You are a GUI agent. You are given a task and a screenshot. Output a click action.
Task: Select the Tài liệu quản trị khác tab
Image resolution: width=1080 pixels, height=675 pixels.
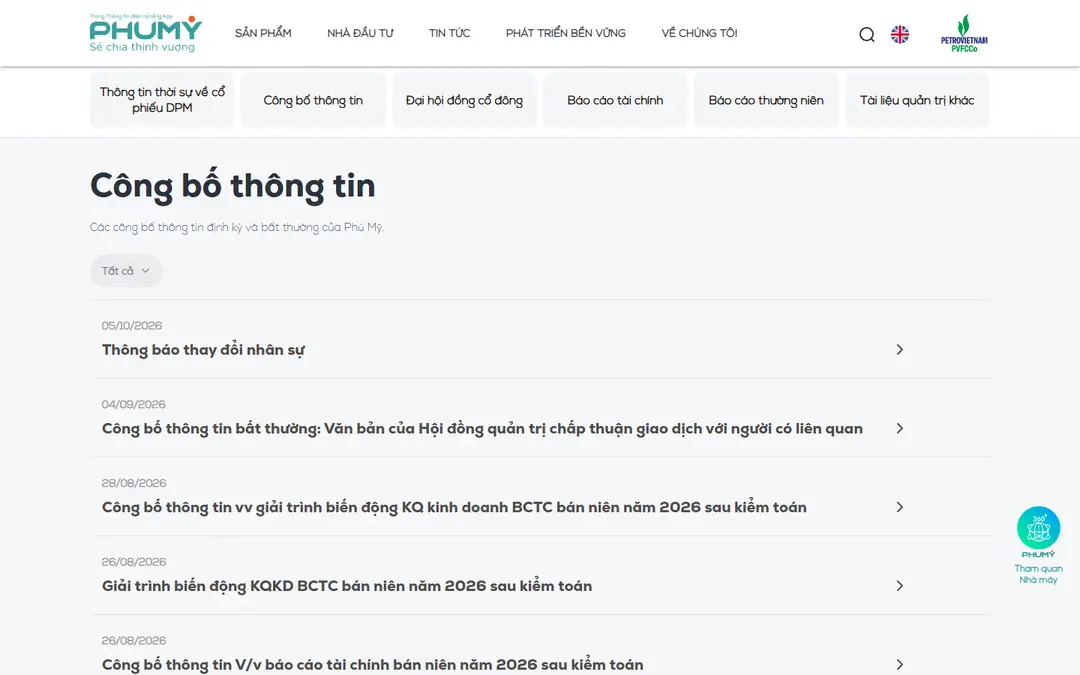pos(917,100)
